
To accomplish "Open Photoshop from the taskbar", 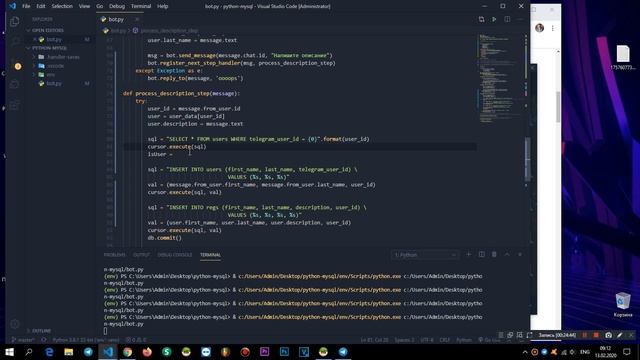I will click(284, 351).
